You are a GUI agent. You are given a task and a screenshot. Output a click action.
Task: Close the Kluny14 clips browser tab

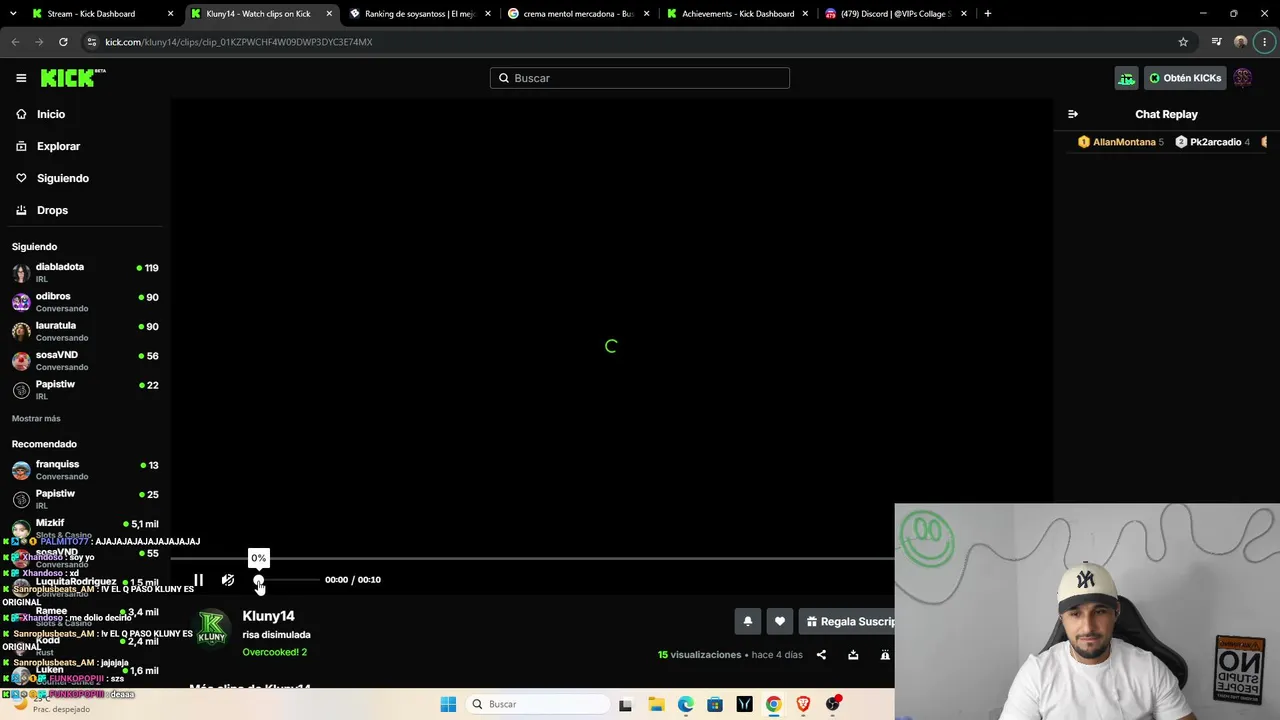(x=329, y=14)
